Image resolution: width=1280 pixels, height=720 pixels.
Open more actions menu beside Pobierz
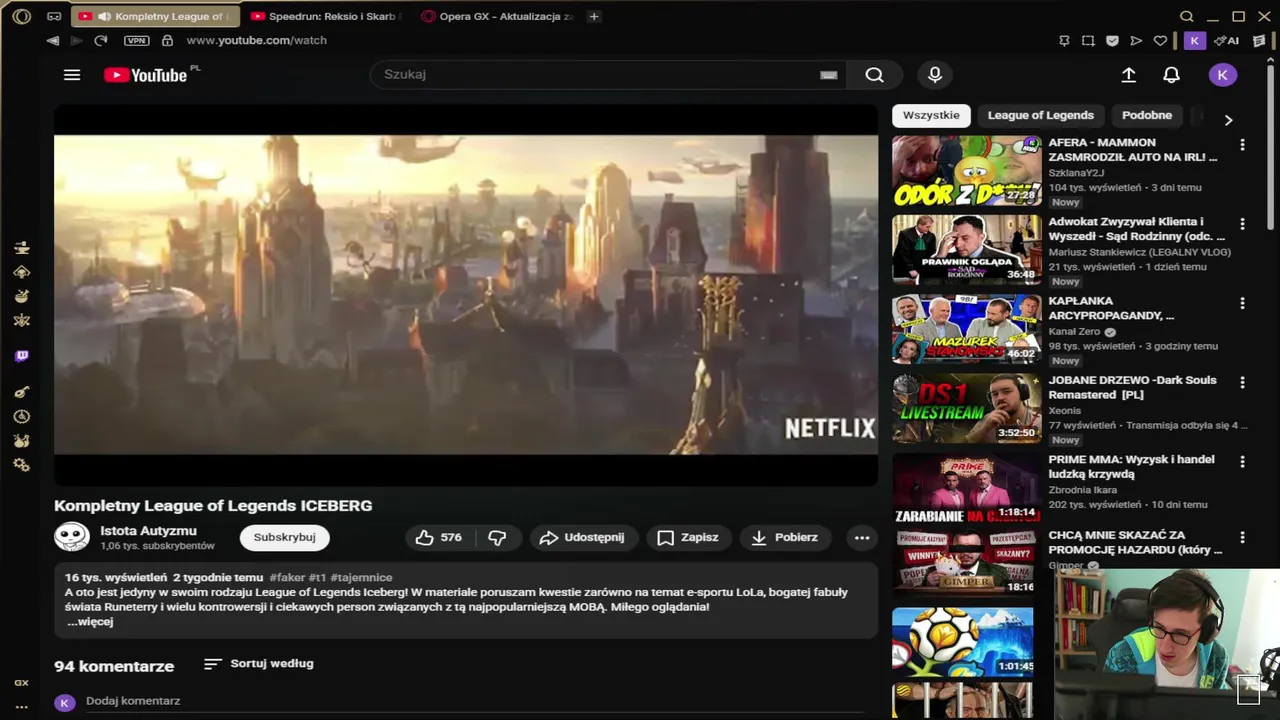pos(862,538)
